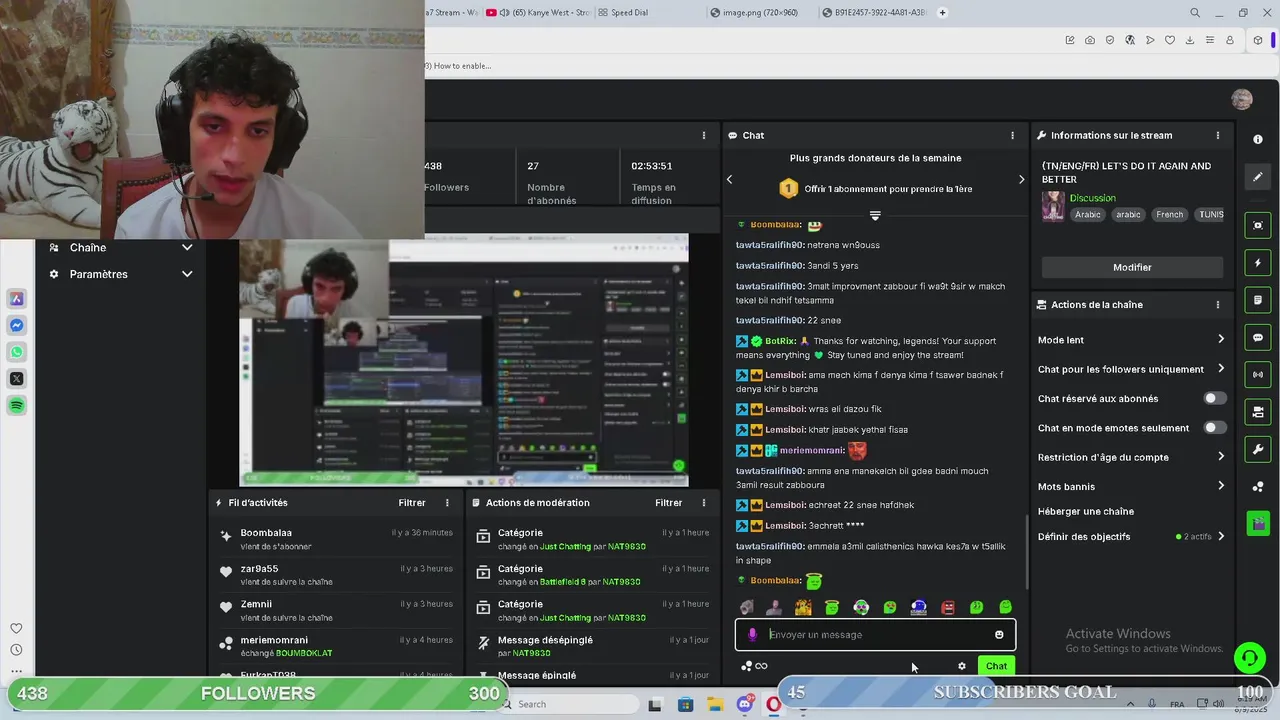Collapse chat leaderboard using the down caret
The height and width of the screenshot is (720, 1280).
875,216
